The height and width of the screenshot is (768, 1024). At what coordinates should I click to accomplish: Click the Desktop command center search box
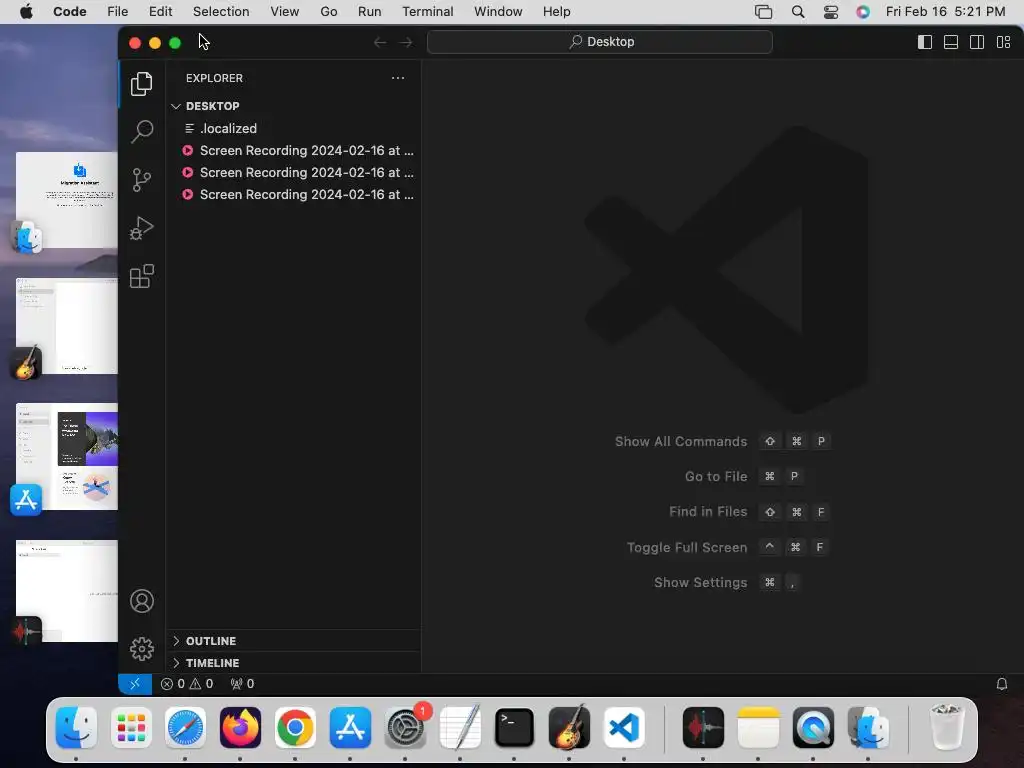click(x=600, y=42)
